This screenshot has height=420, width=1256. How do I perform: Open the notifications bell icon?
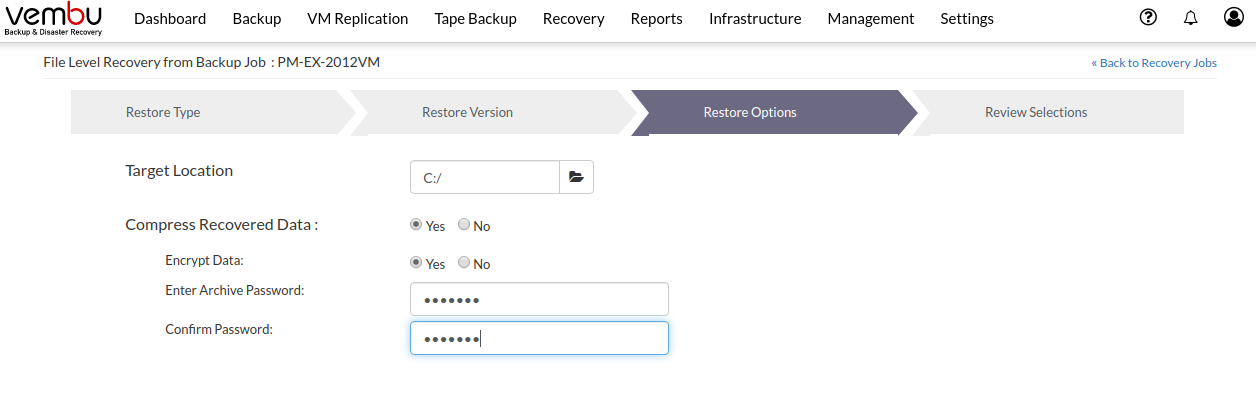pos(1190,18)
